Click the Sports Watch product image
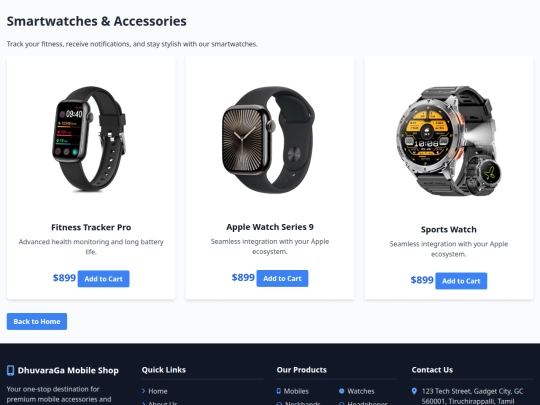 tap(449, 141)
